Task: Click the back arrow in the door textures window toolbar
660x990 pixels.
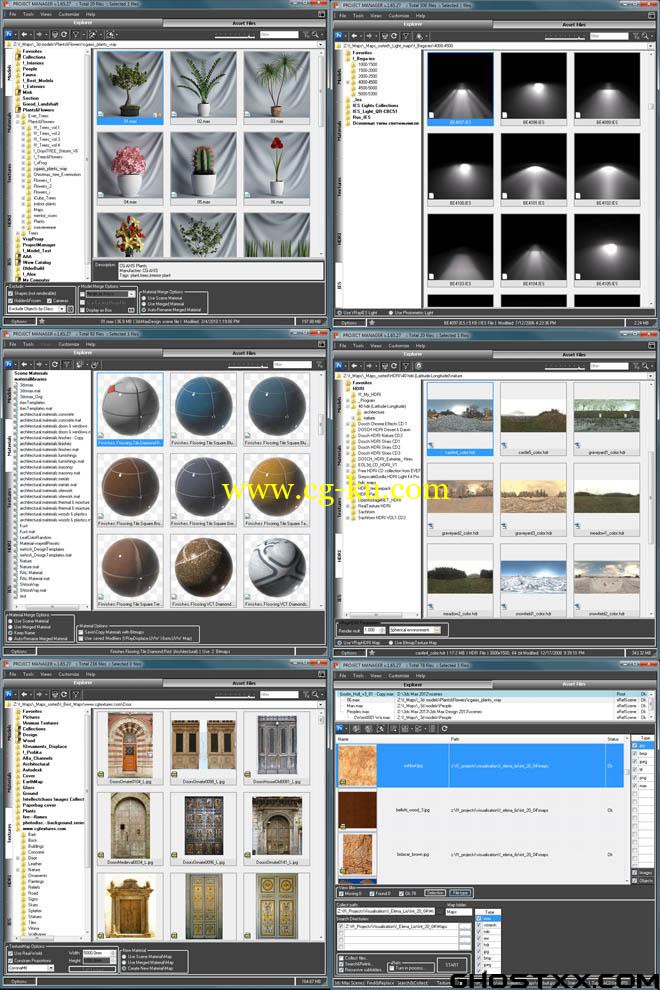Action: tap(25, 695)
